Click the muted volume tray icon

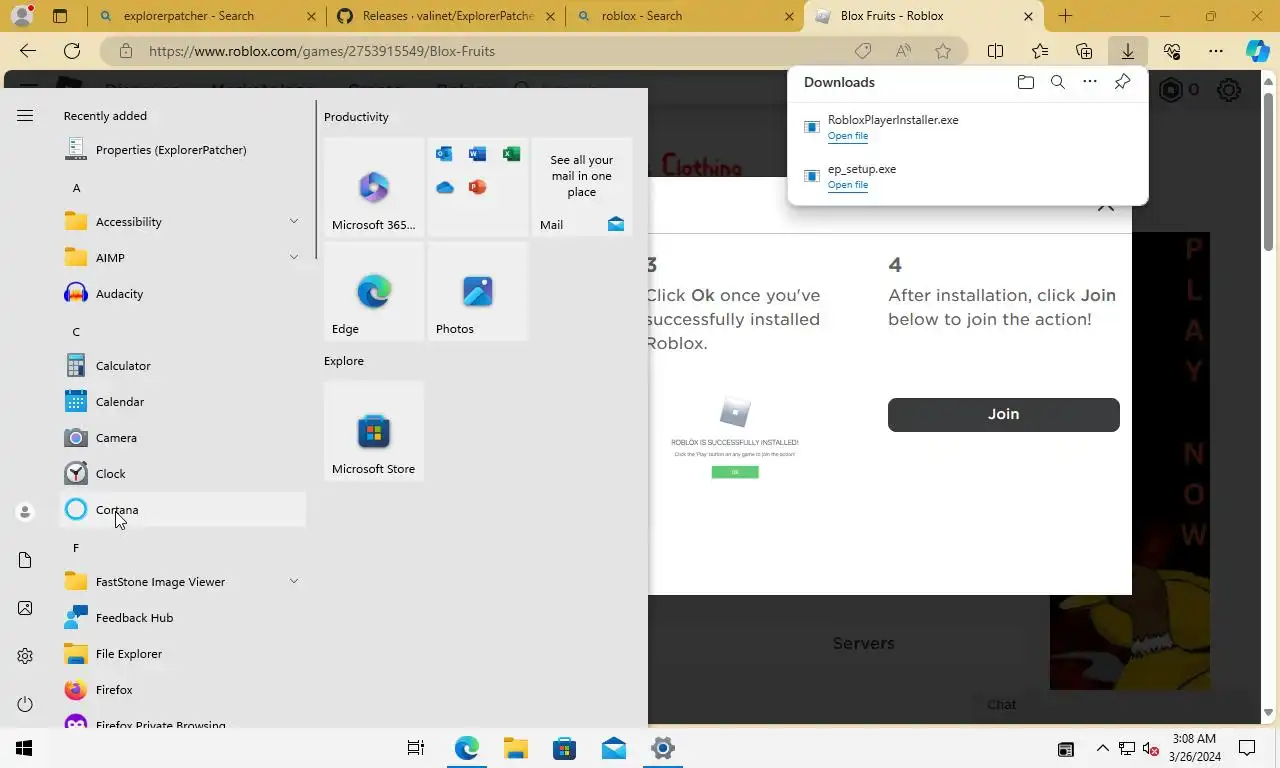[x=1150, y=748]
